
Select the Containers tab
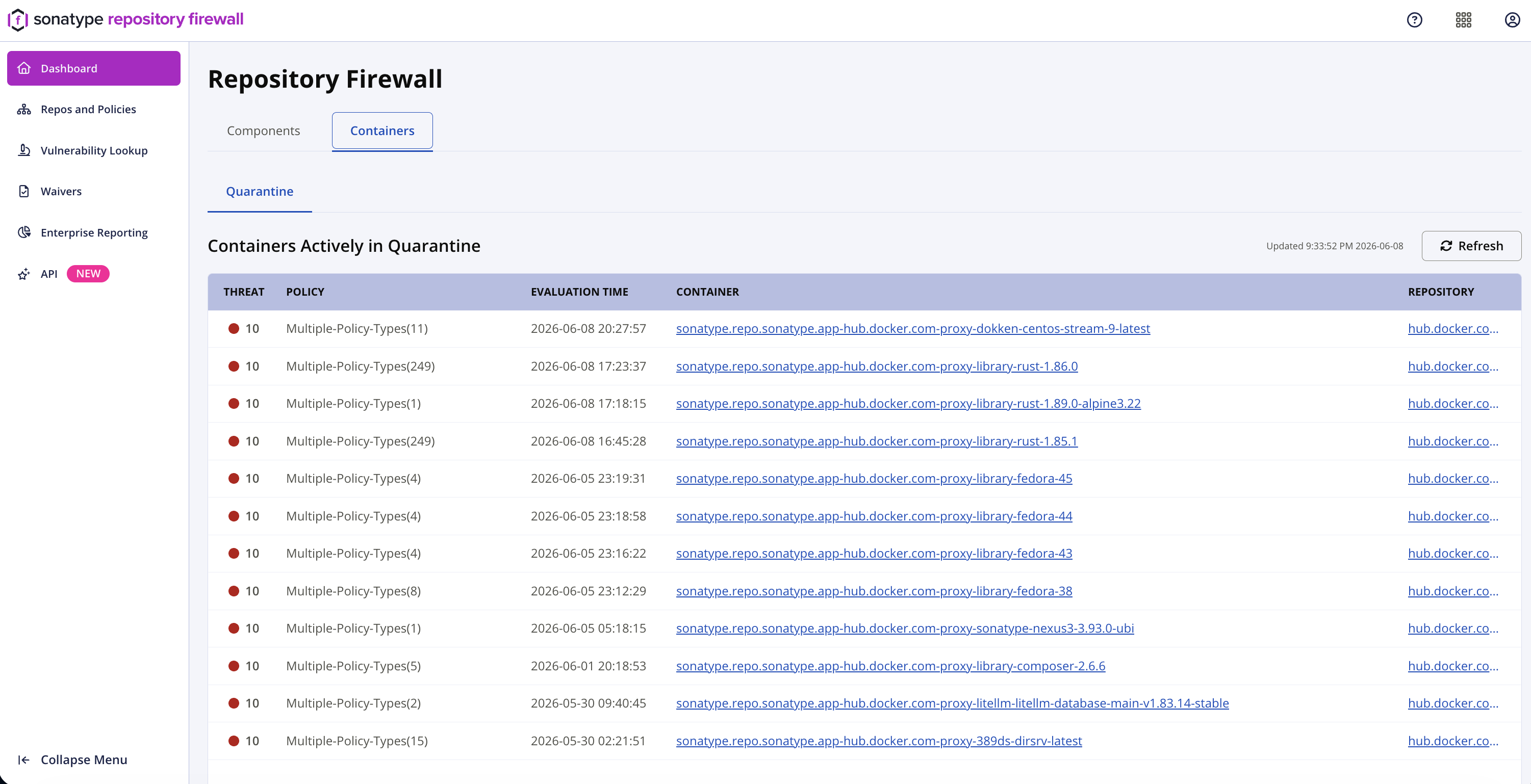pyautogui.click(x=382, y=130)
